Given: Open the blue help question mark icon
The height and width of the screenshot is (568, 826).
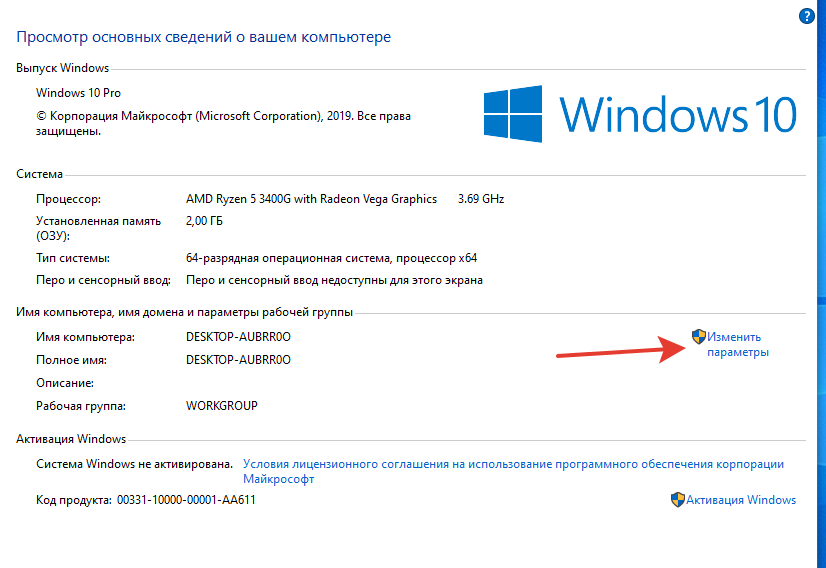Looking at the screenshot, I should [x=807, y=16].
